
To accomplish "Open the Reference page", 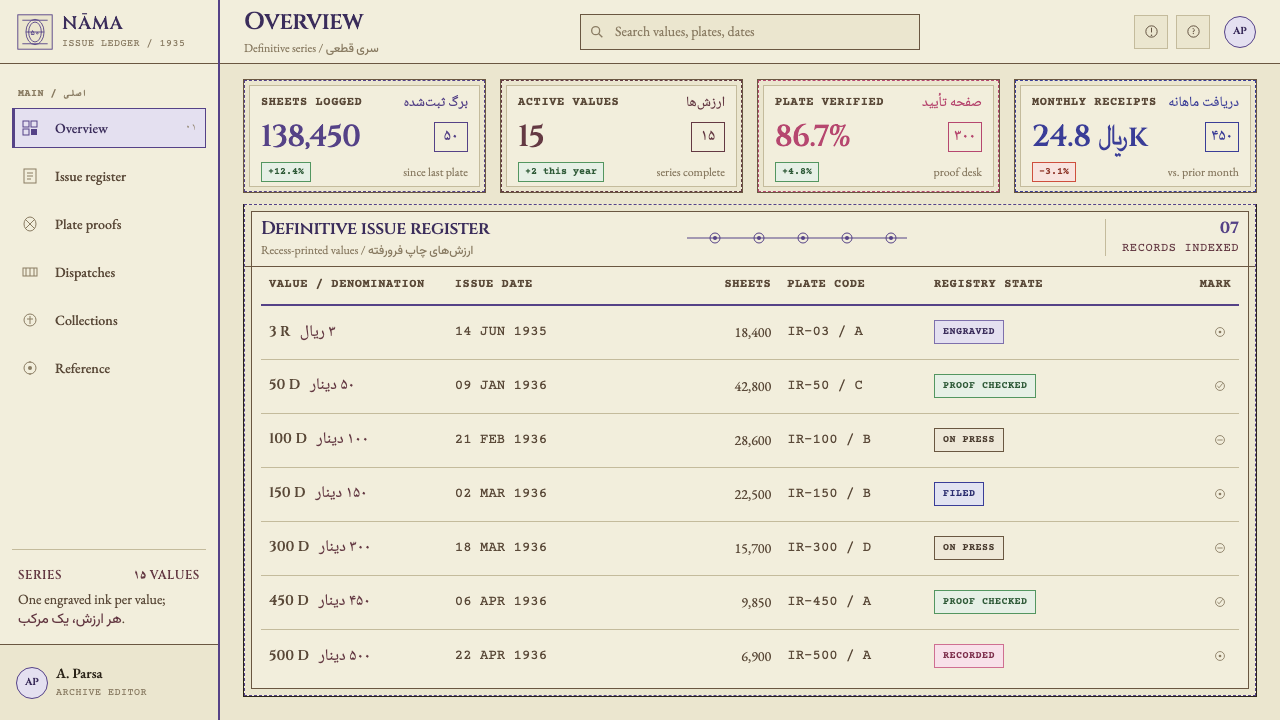I will [109, 368].
